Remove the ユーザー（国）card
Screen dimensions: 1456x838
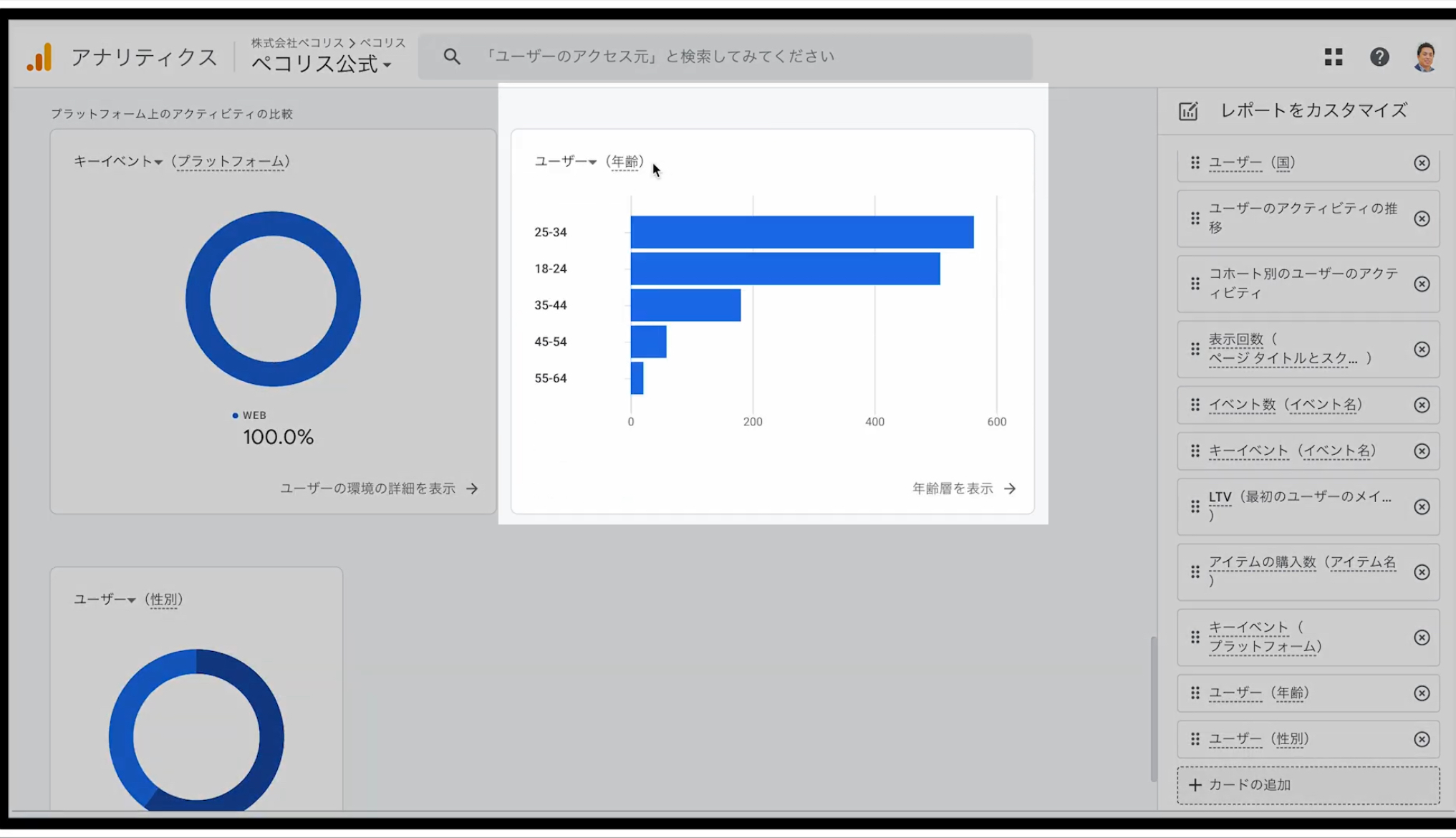[1422, 163]
